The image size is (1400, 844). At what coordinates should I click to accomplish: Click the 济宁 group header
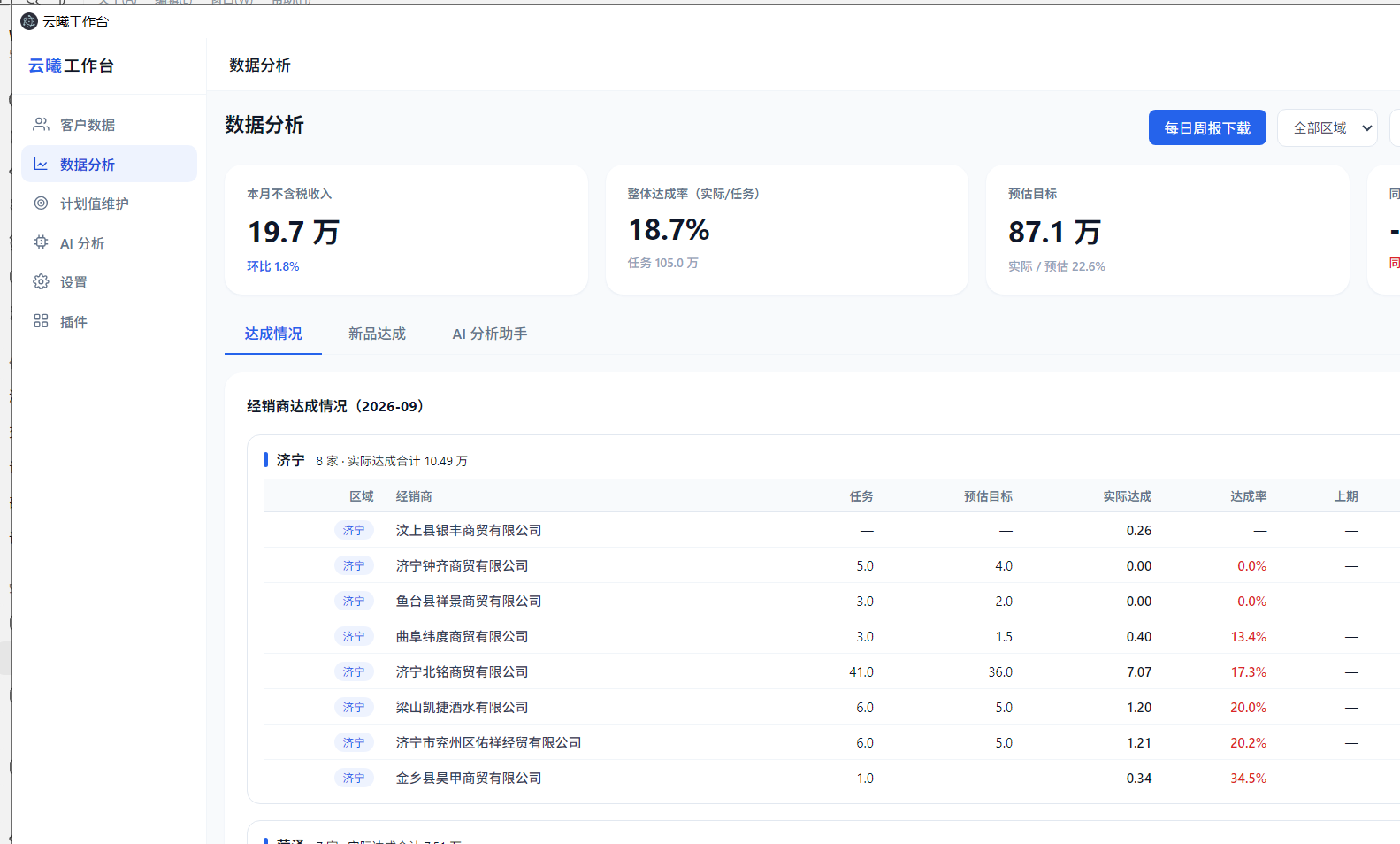(290, 460)
